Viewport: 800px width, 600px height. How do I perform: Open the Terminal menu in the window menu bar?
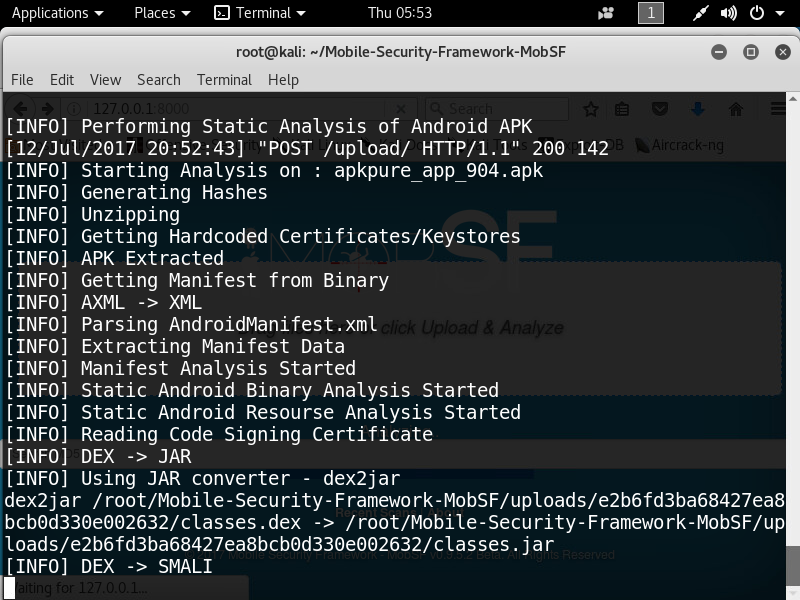point(224,80)
